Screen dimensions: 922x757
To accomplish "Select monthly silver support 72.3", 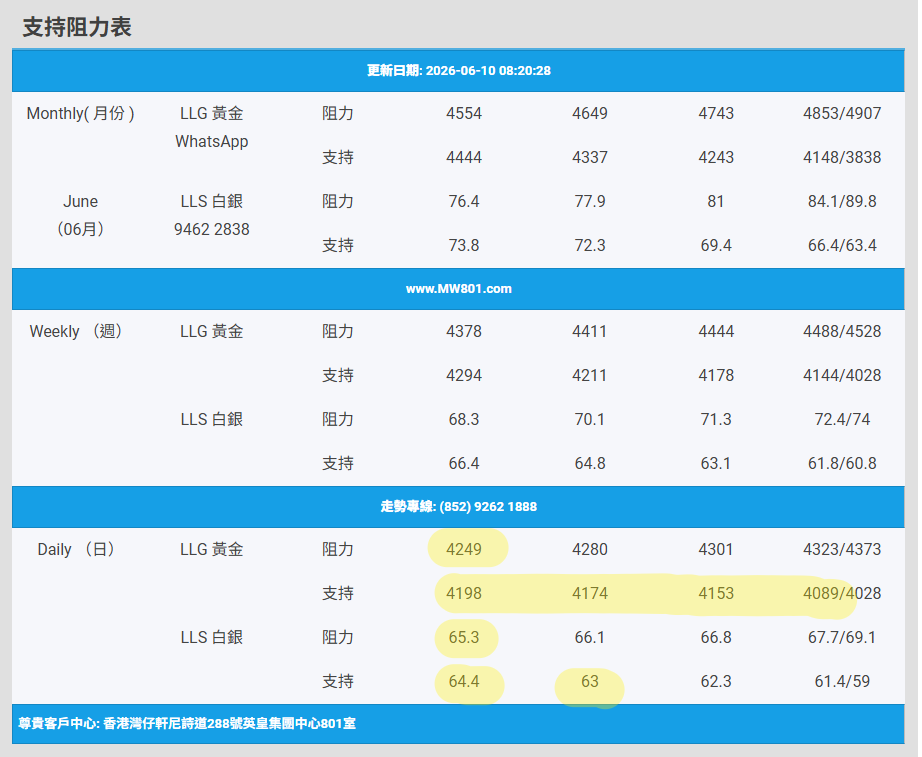I will (590, 245).
